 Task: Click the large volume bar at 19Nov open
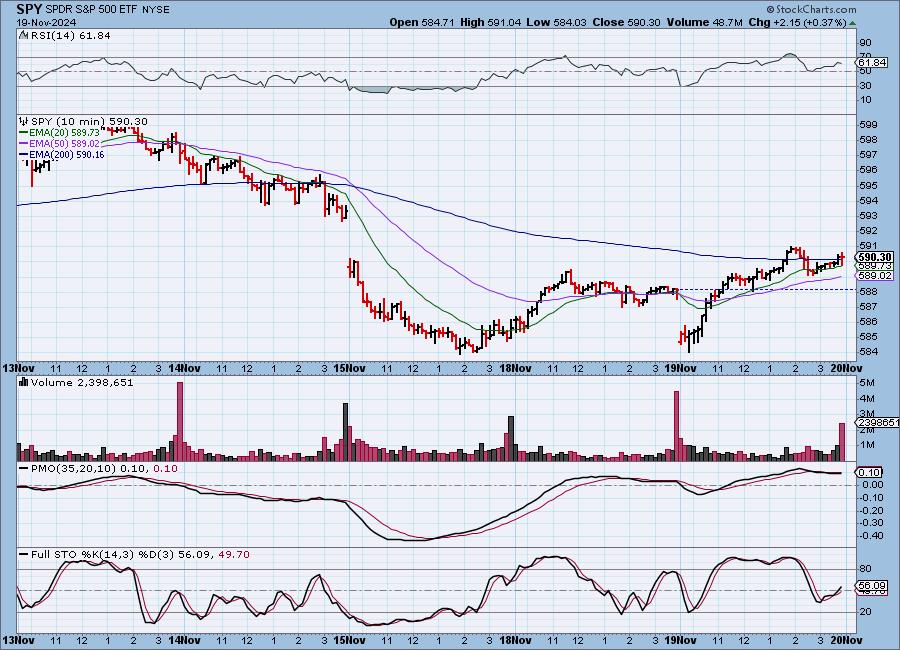[676, 425]
